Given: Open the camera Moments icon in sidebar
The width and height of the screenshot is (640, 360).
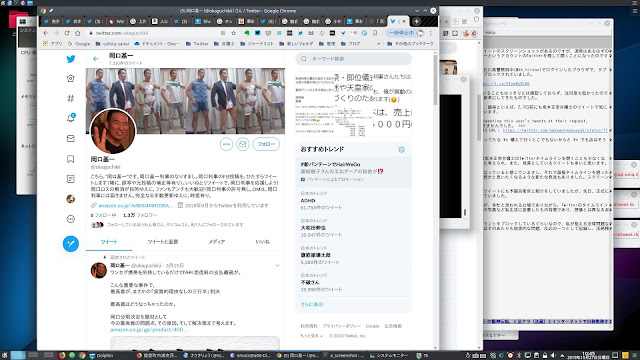Looking at the screenshot, I should coord(71,78).
